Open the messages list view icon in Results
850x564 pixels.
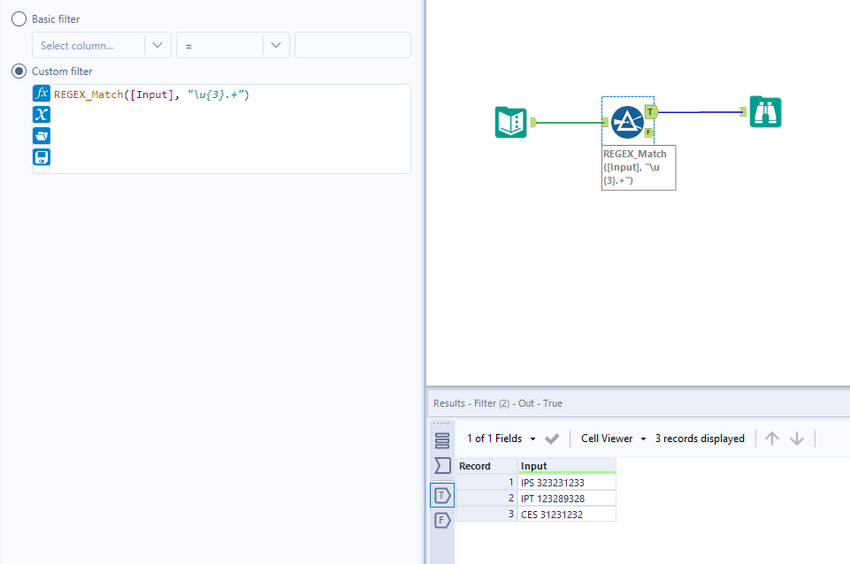(442, 440)
